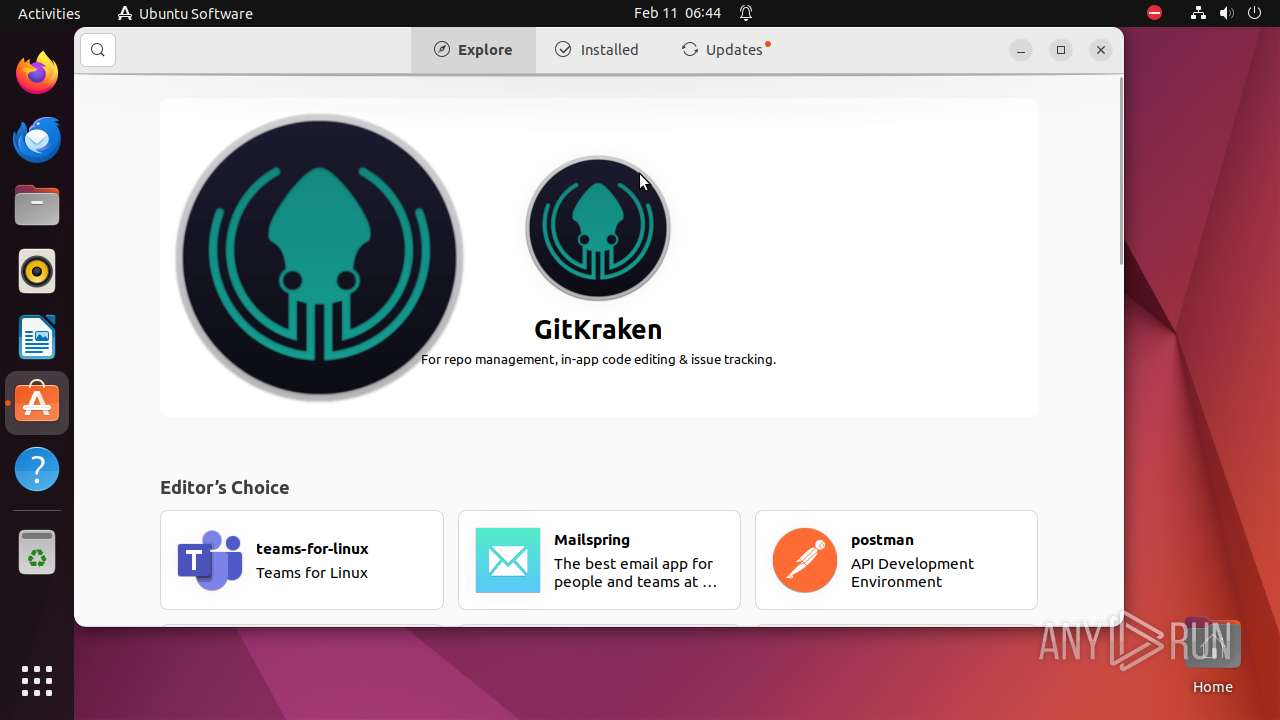Click the large GitKraken banner image
The height and width of the screenshot is (720, 1280).
[x=319, y=257]
